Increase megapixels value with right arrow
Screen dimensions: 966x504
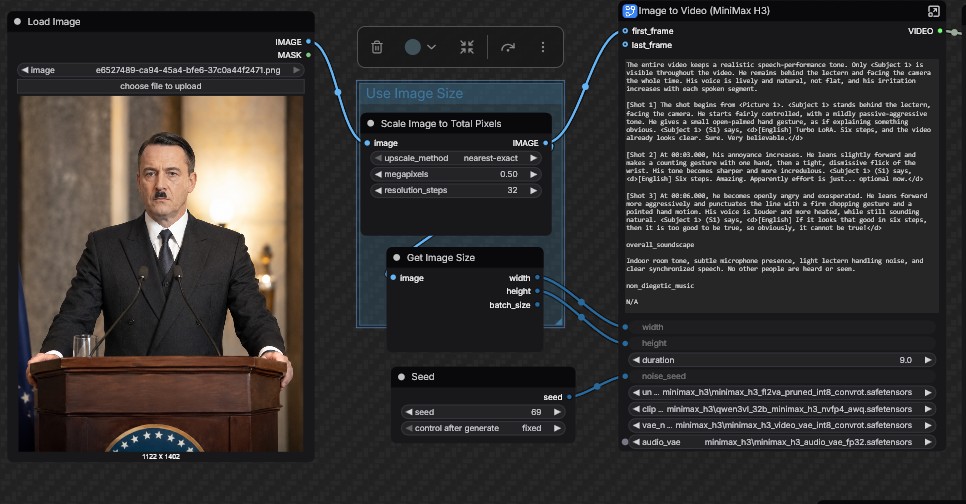coord(534,174)
